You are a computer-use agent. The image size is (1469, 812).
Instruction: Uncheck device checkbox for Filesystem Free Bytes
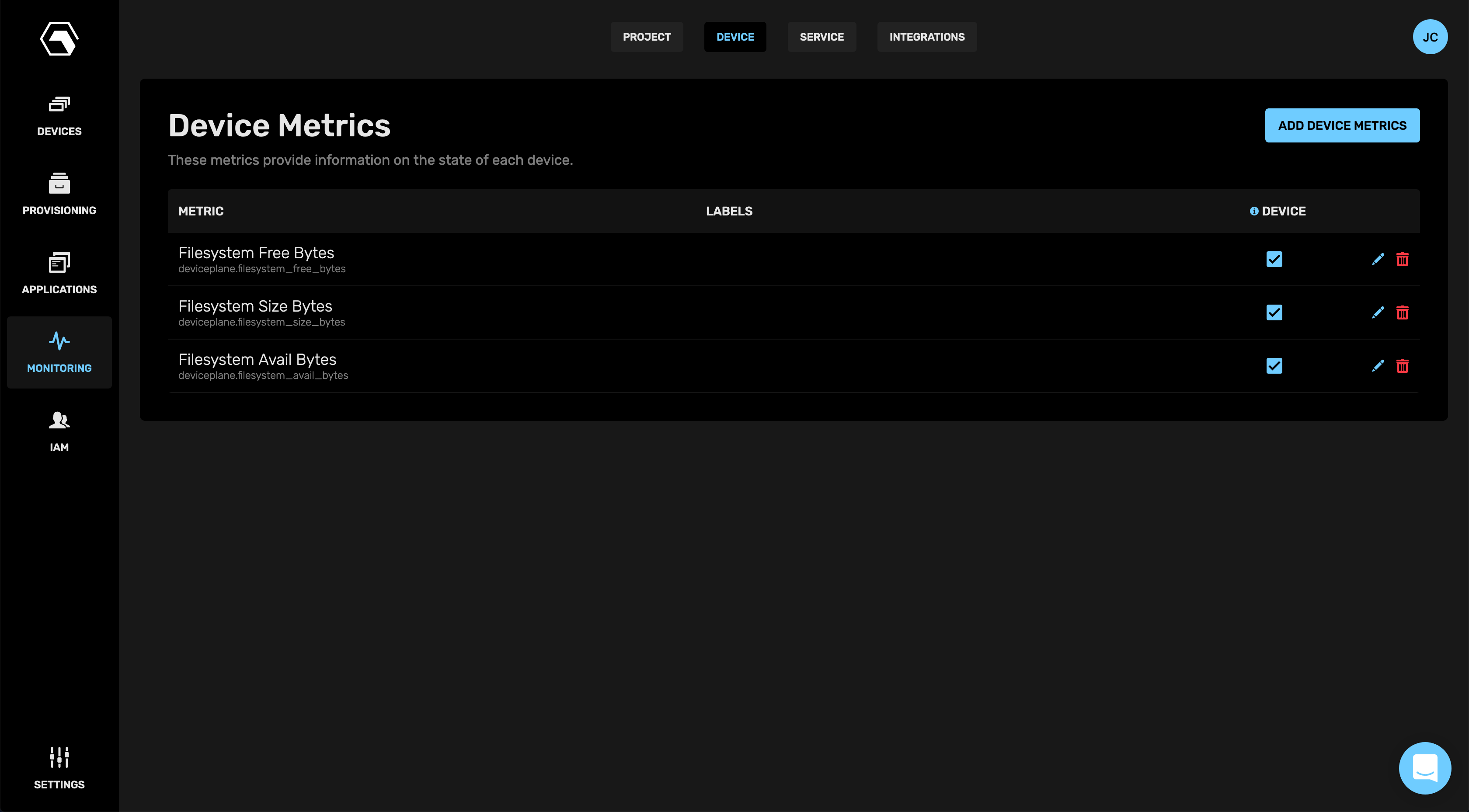coord(1274,260)
